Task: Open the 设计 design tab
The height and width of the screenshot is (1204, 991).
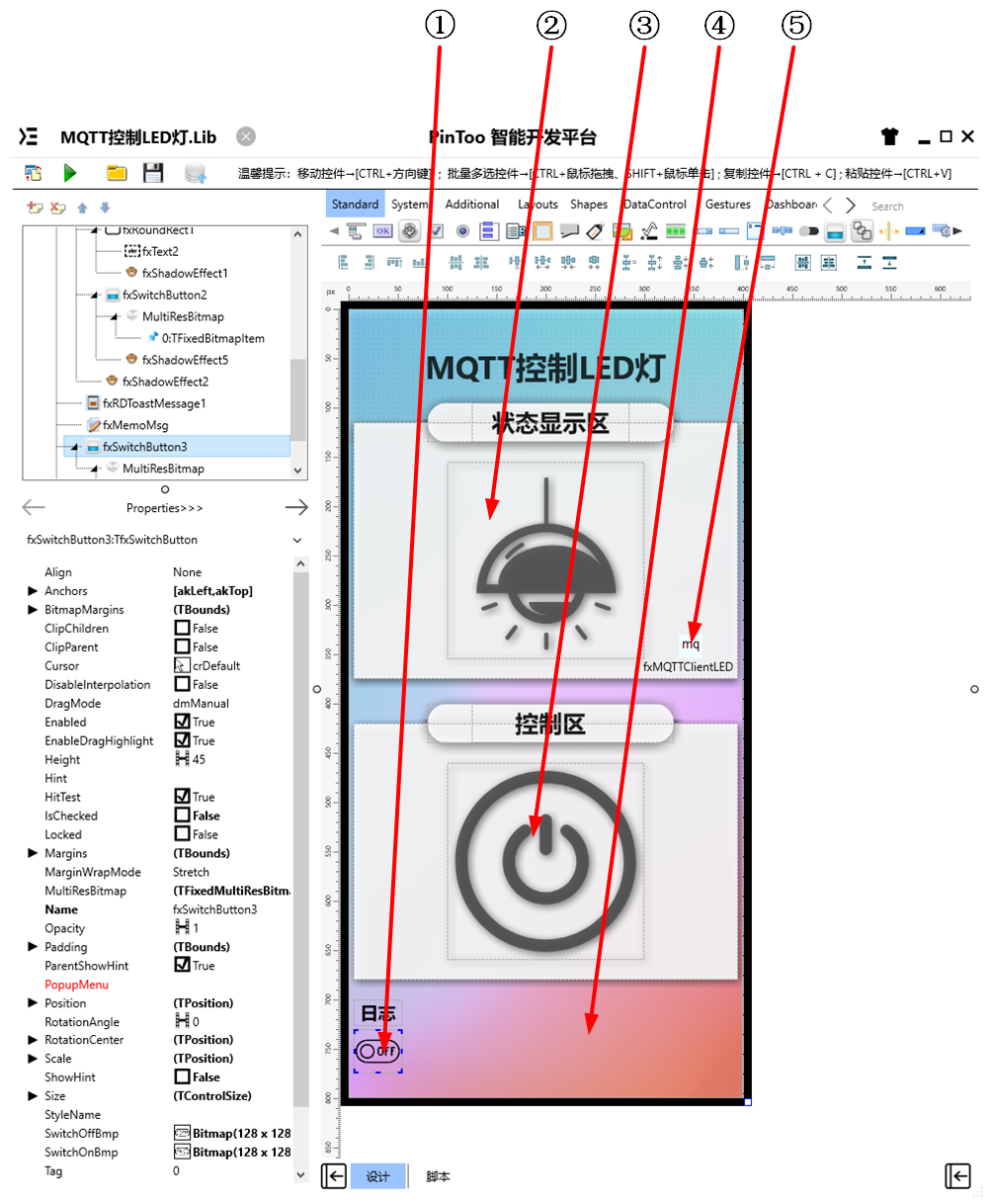Action: [x=378, y=1176]
